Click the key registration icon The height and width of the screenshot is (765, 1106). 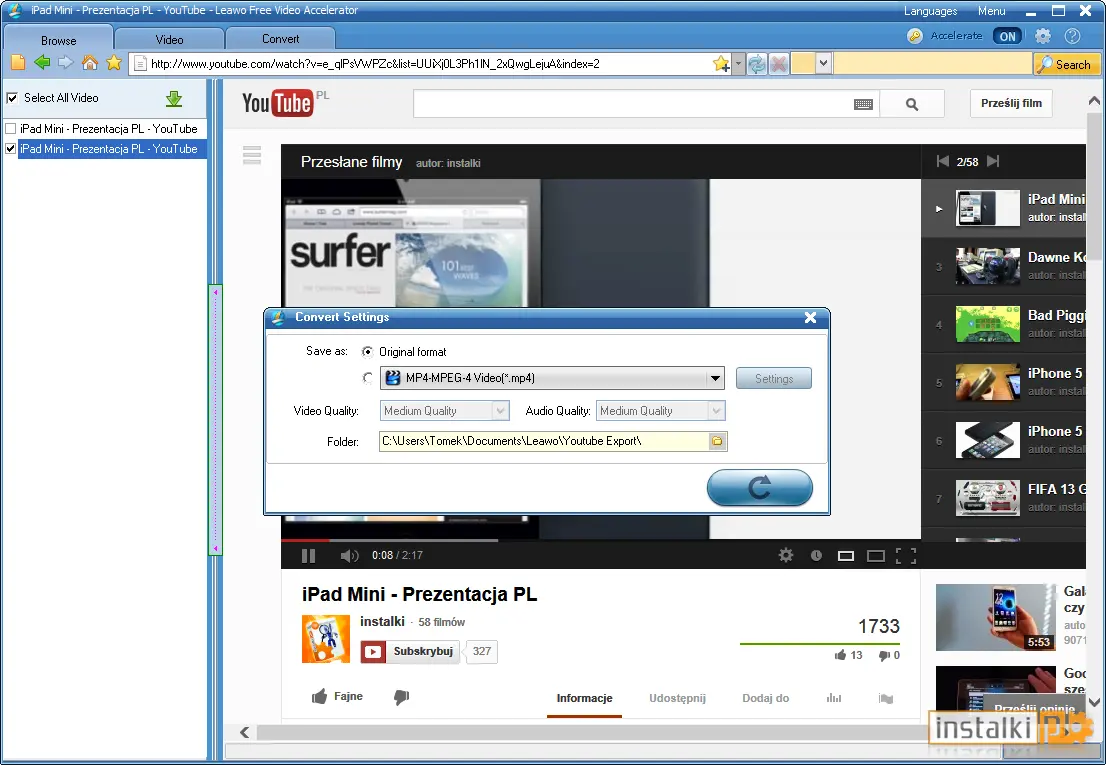tap(915, 36)
